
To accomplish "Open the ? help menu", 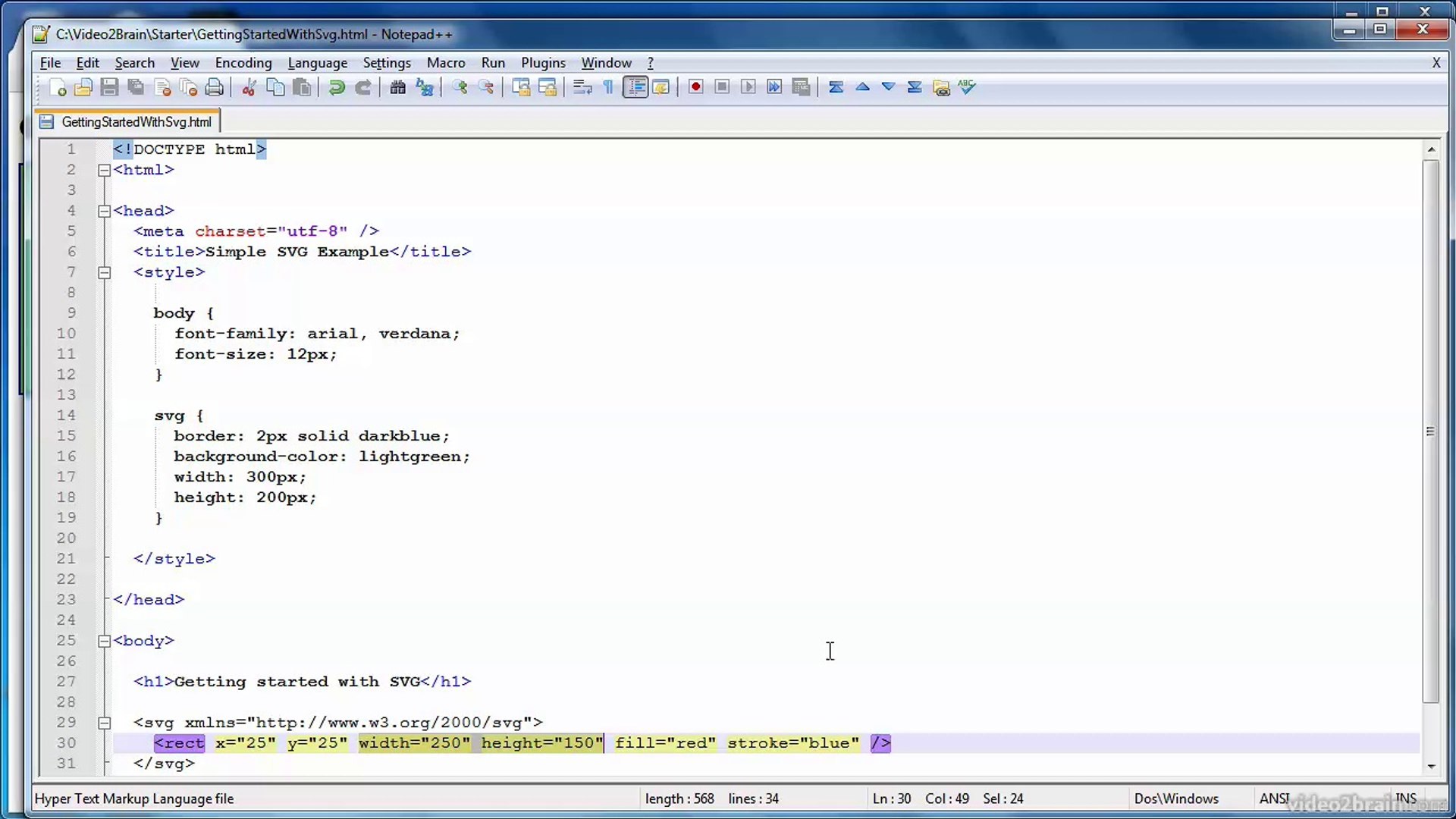I will tap(650, 63).
